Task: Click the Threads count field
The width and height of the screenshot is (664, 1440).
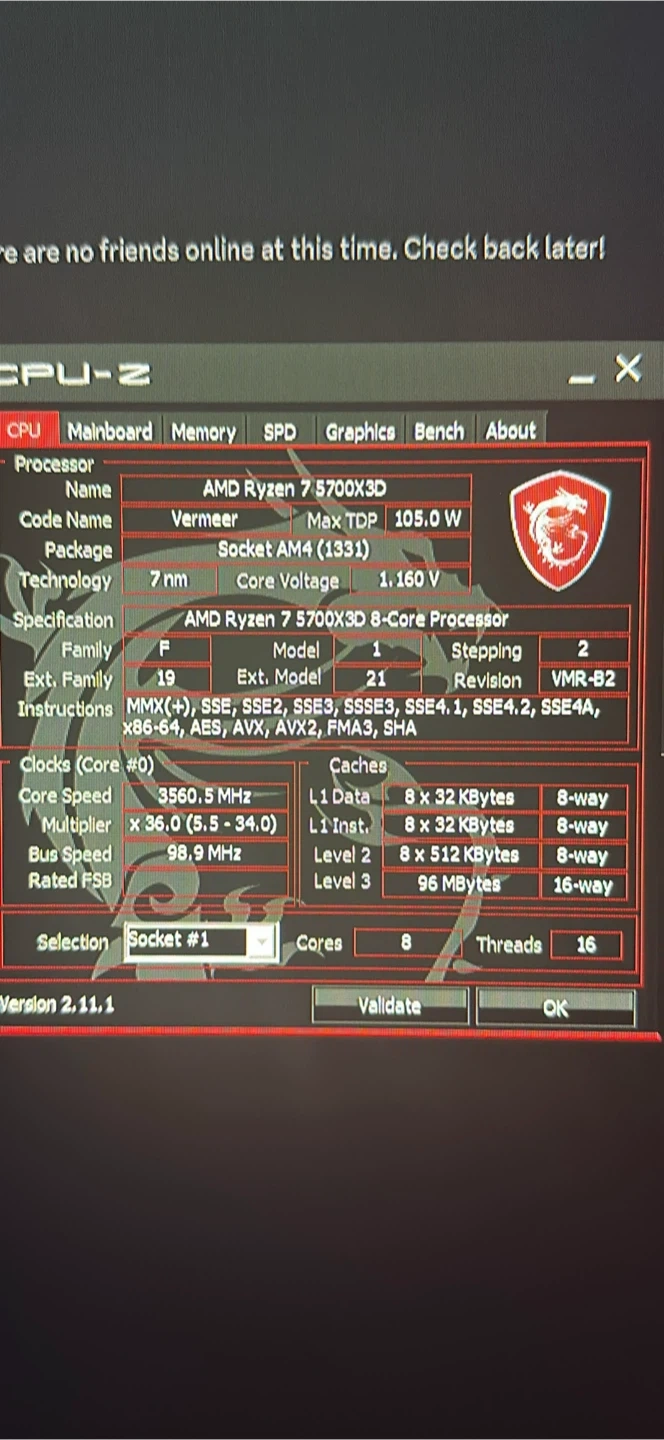Action: pos(585,945)
